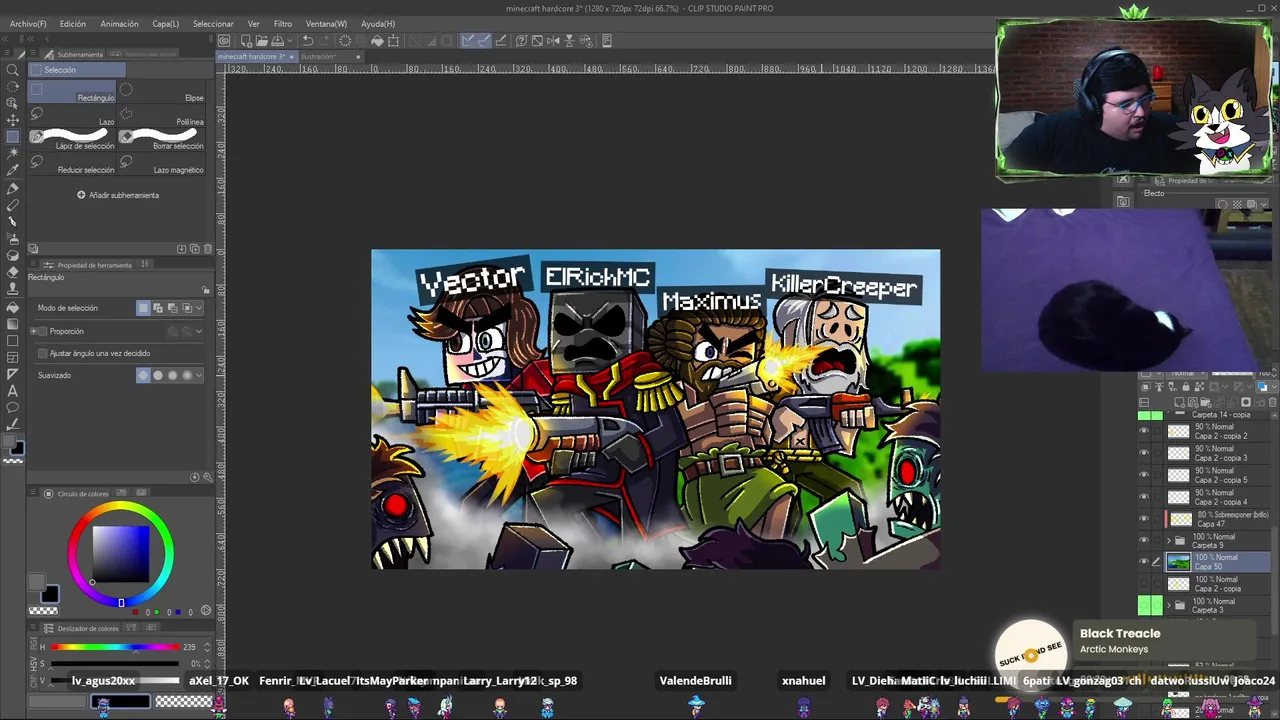1280x720 pixels.
Task: Choose the Polilínea selection subtool
Action: coord(163,117)
